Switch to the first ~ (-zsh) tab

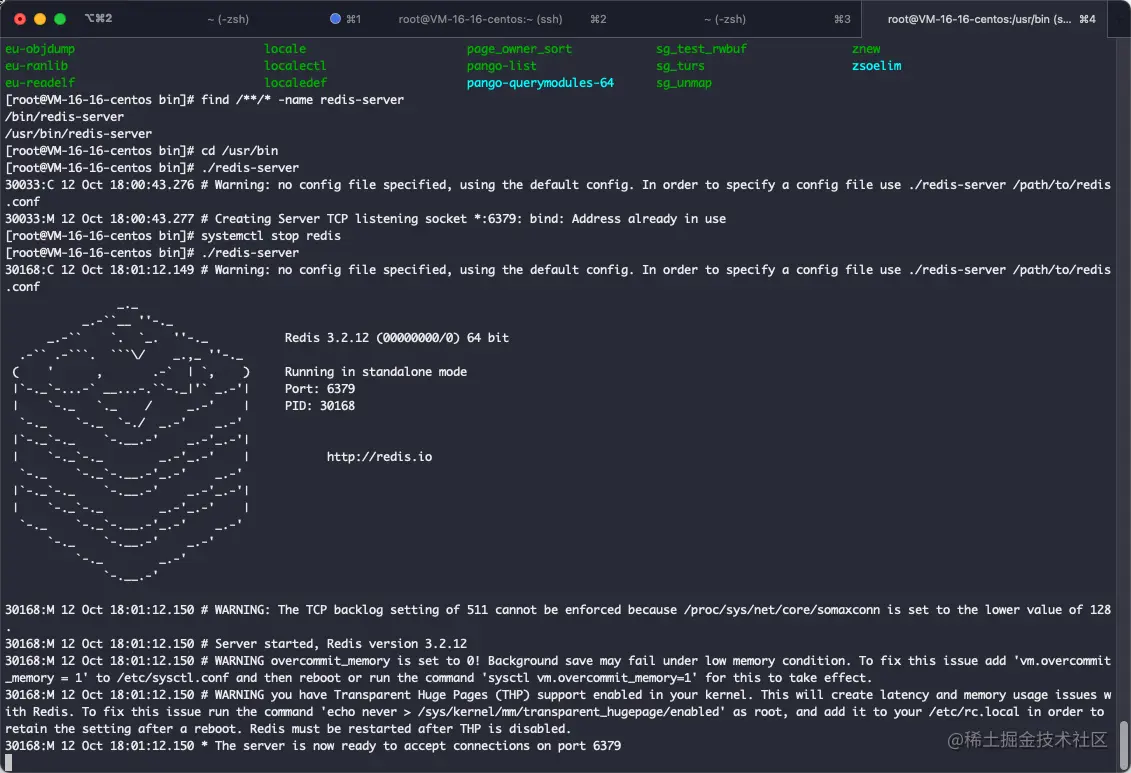click(x=228, y=19)
